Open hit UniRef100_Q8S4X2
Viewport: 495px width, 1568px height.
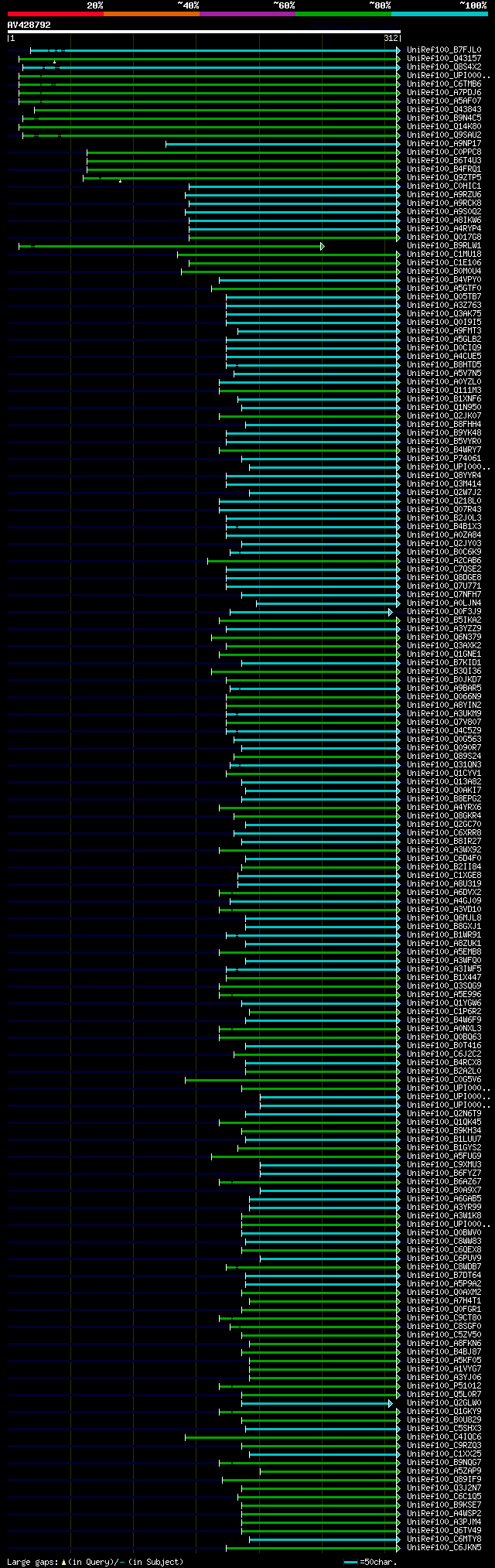point(444,67)
